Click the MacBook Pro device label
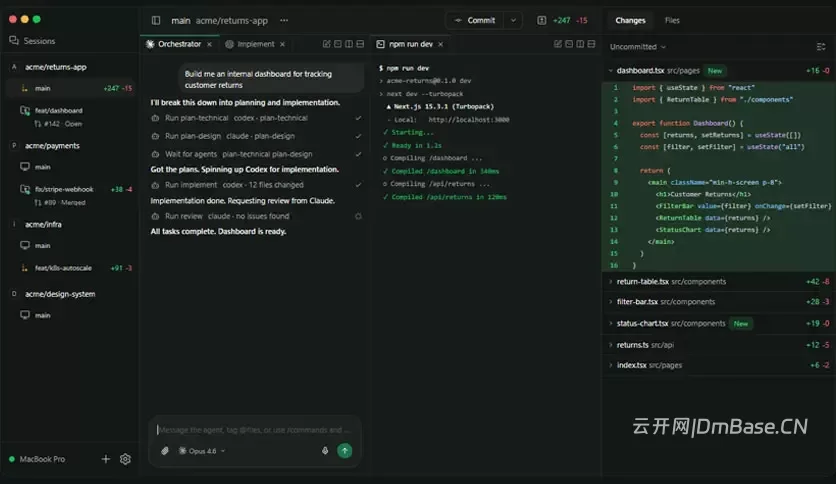The height and width of the screenshot is (484, 836). click(x=42, y=459)
